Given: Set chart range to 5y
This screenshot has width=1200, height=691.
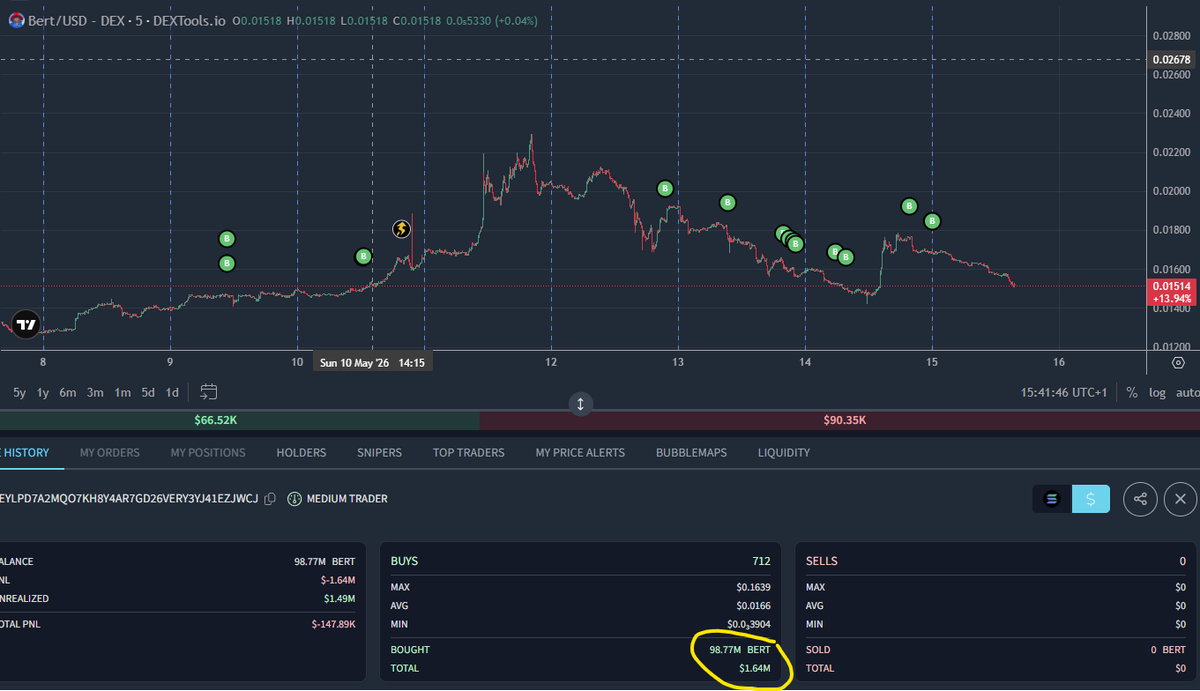Looking at the screenshot, I should point(20,392).
